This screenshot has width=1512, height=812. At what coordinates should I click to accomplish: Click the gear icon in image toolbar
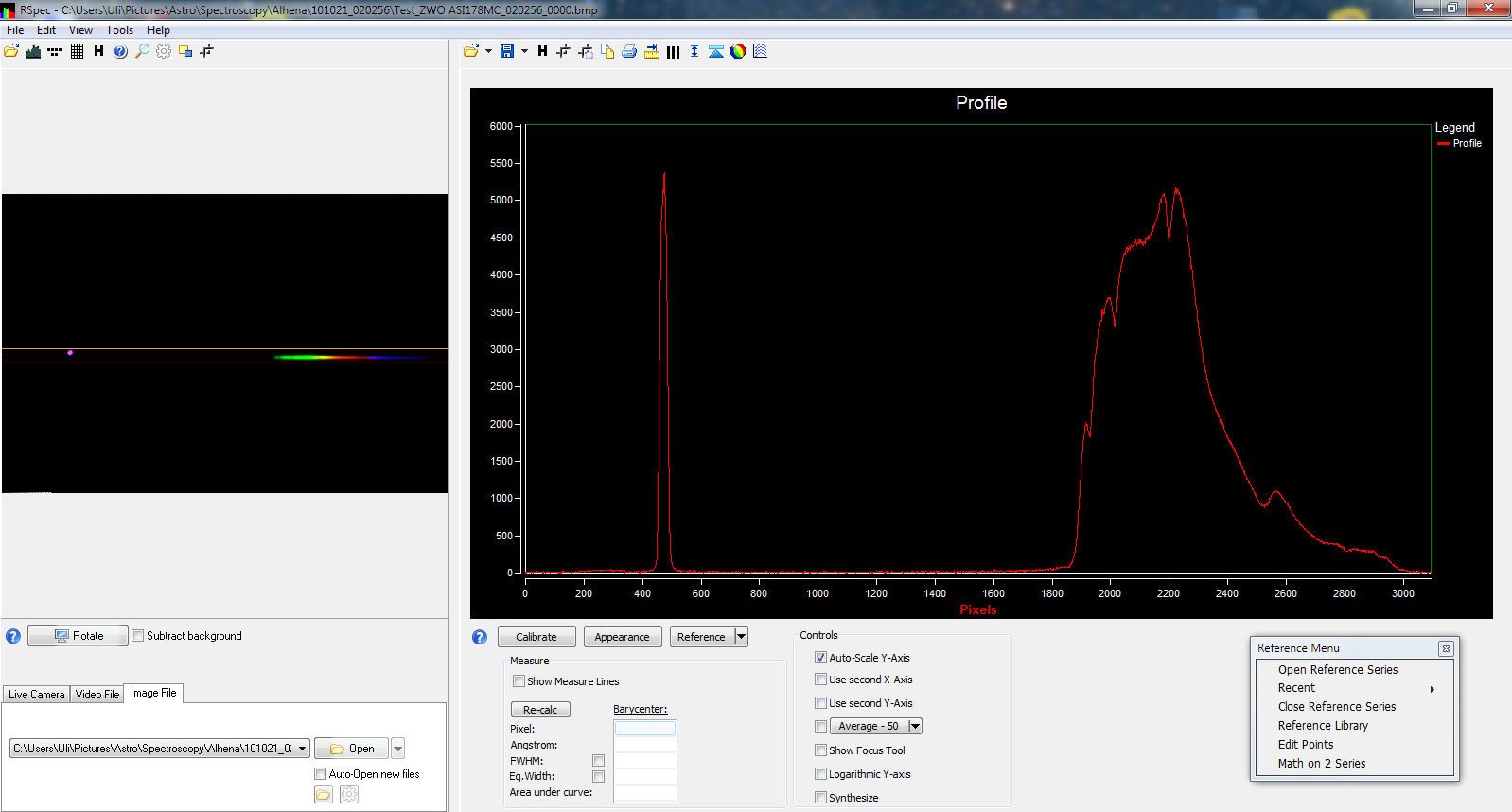(164, 51)
